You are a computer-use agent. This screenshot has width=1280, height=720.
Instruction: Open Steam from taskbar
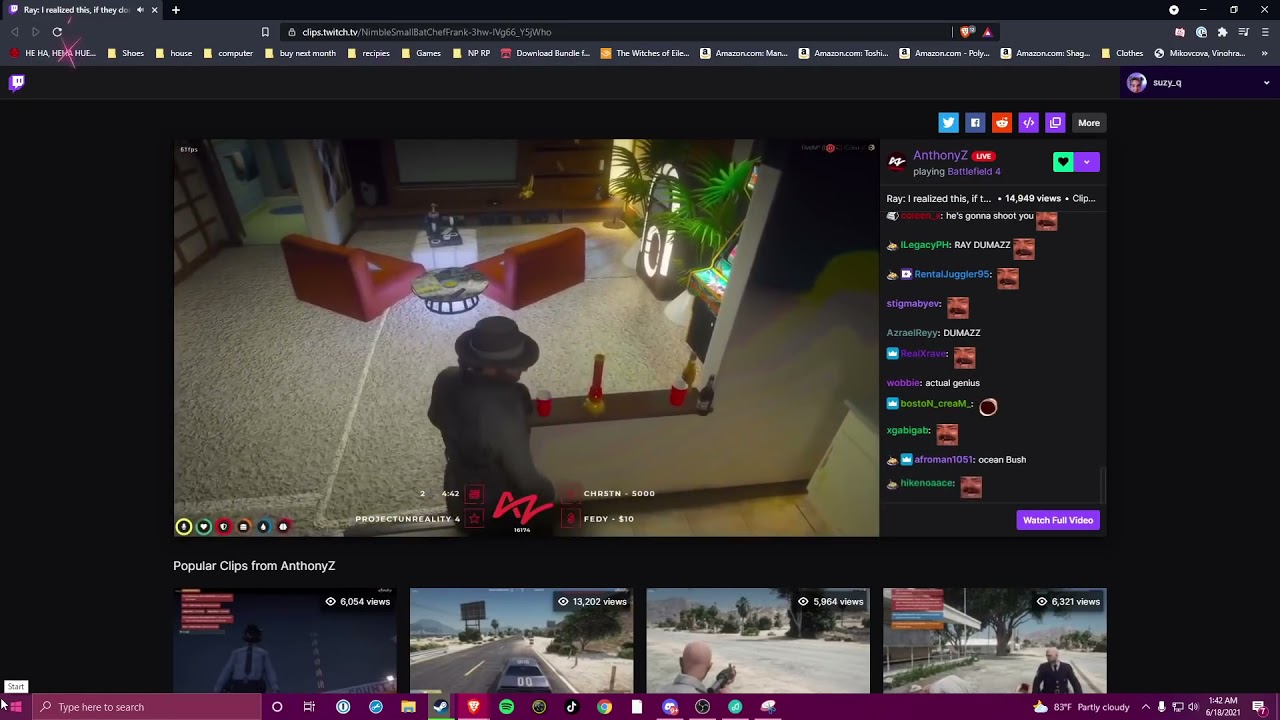click(x=441, y=707)
